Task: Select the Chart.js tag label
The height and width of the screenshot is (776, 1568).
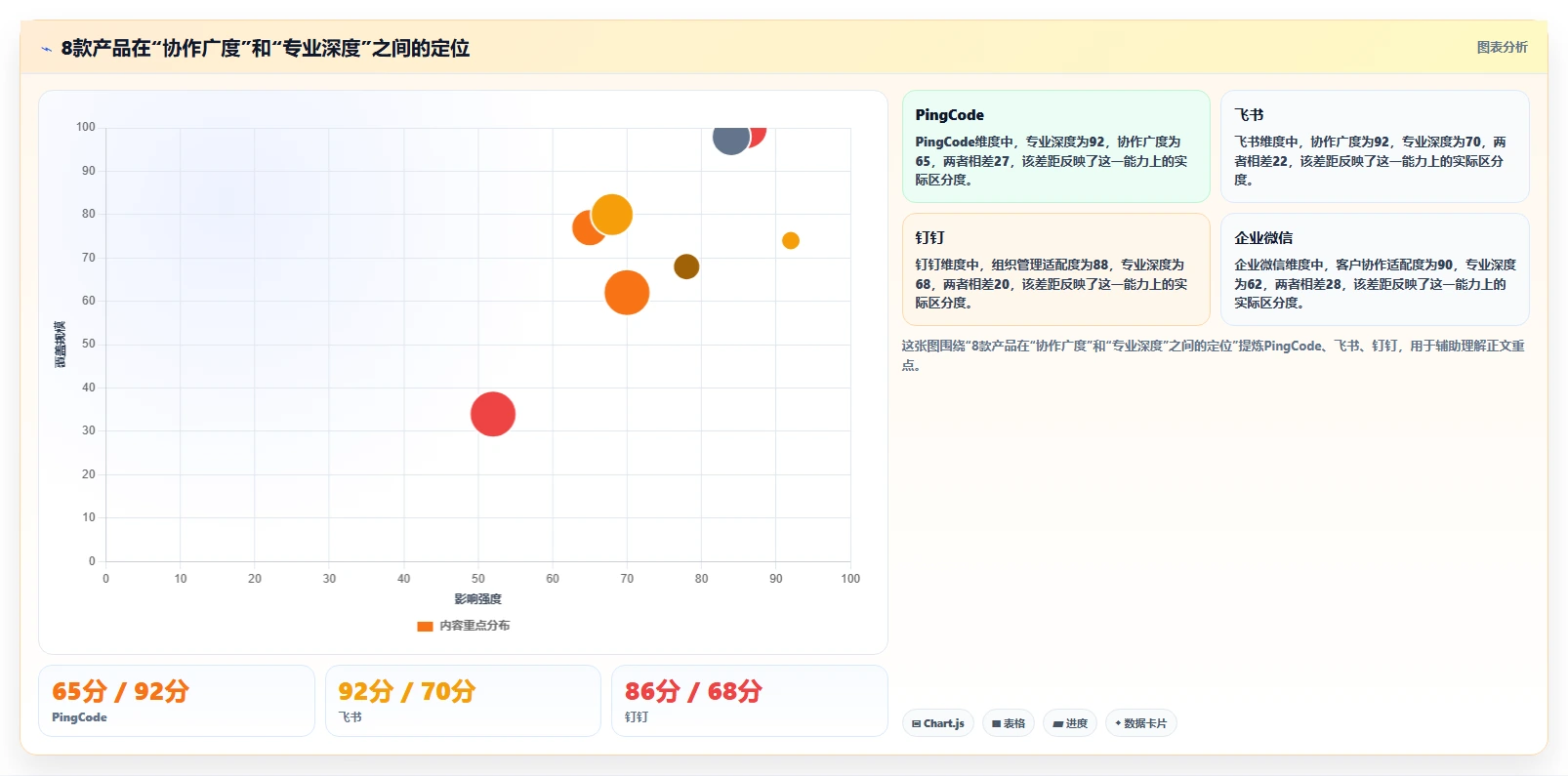Action: pos(944,723)
